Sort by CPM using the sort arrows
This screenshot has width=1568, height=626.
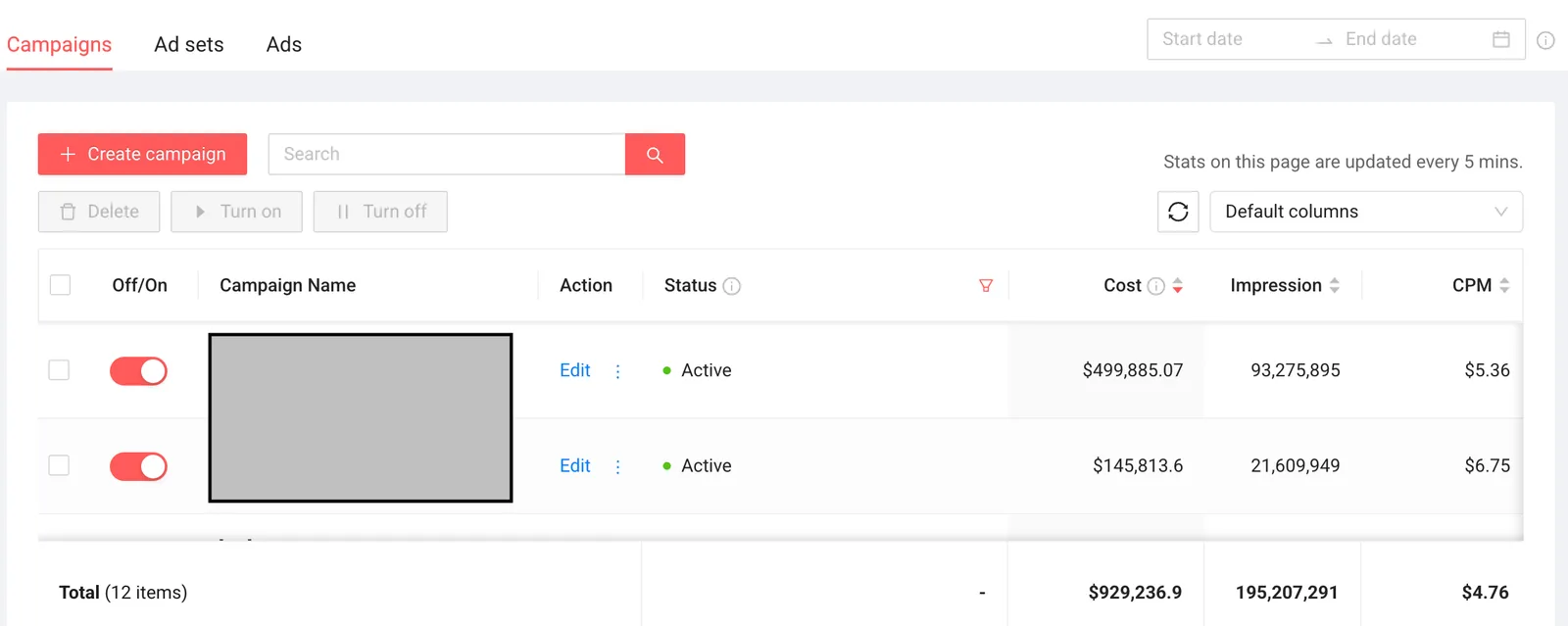coord(1504,285)
